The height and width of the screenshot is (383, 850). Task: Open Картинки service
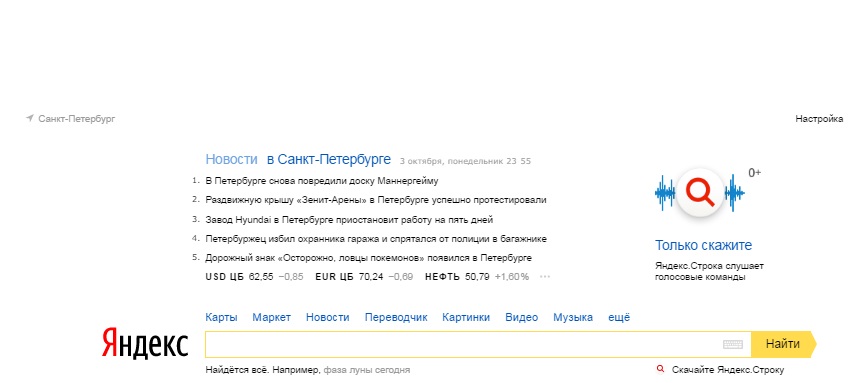tap(466, 317)
